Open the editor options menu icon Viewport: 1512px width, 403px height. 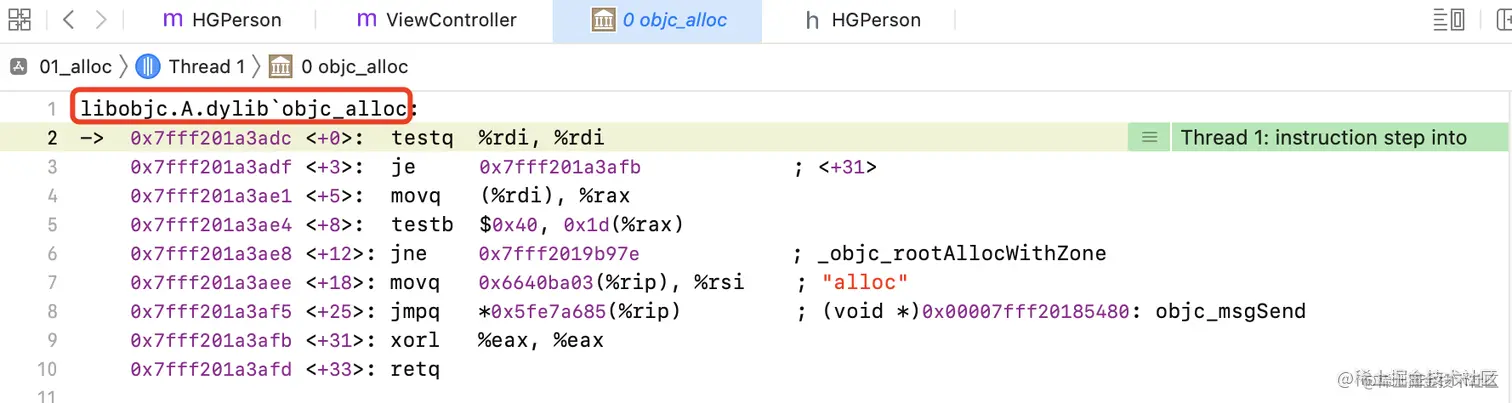tap(1448, 19)
